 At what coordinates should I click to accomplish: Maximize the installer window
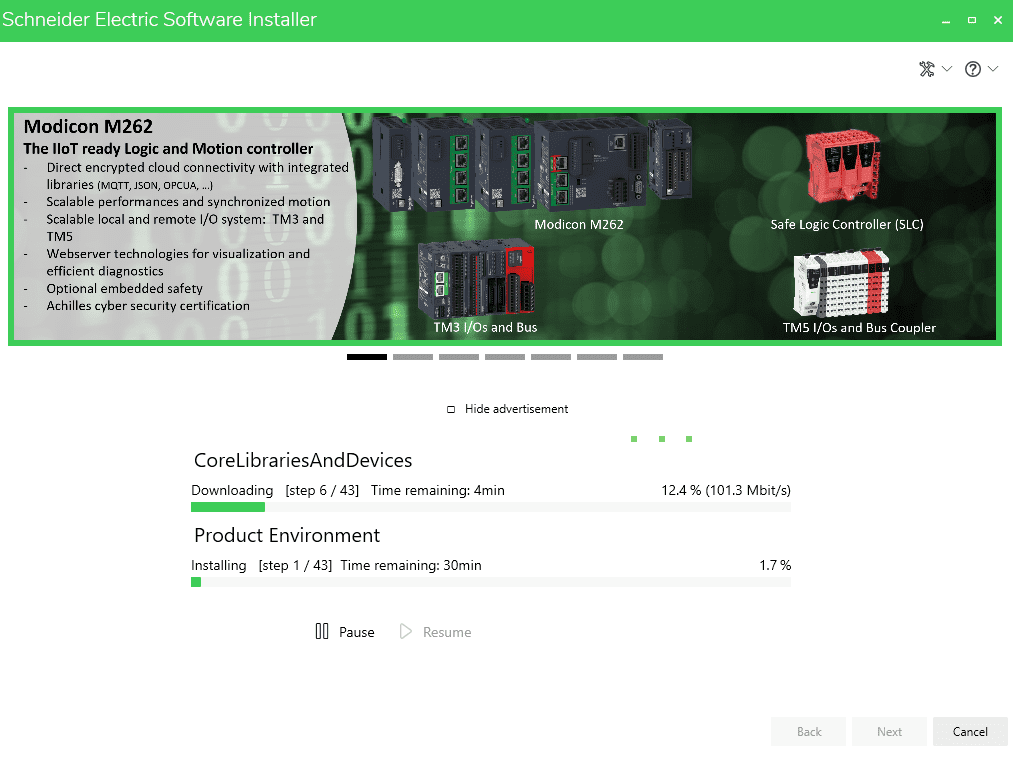click(972, 21)
